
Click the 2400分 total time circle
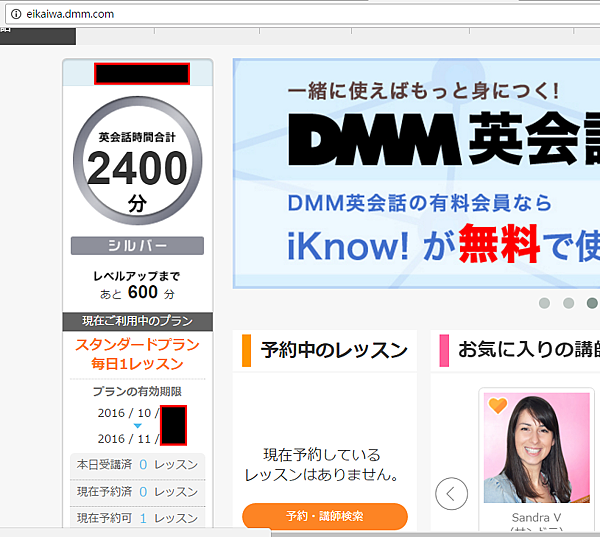point(137,160)
